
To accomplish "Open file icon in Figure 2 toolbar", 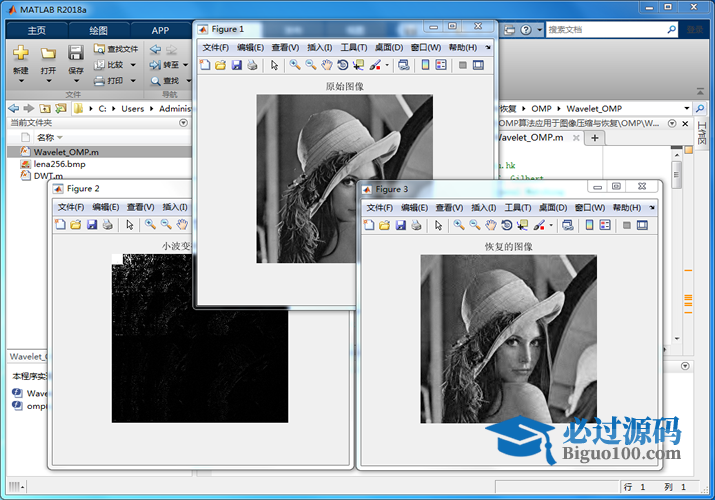I will [x=76, y=225].
